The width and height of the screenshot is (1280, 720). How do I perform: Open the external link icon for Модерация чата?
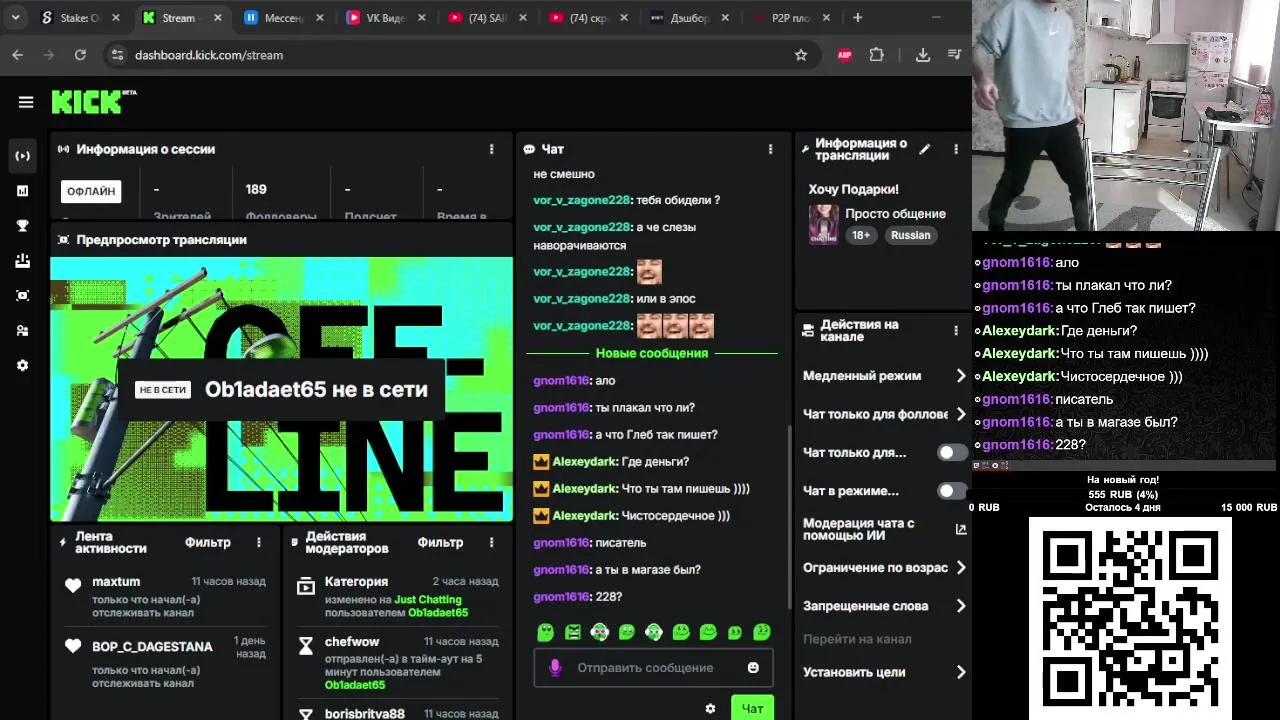(x=961, y=529)
